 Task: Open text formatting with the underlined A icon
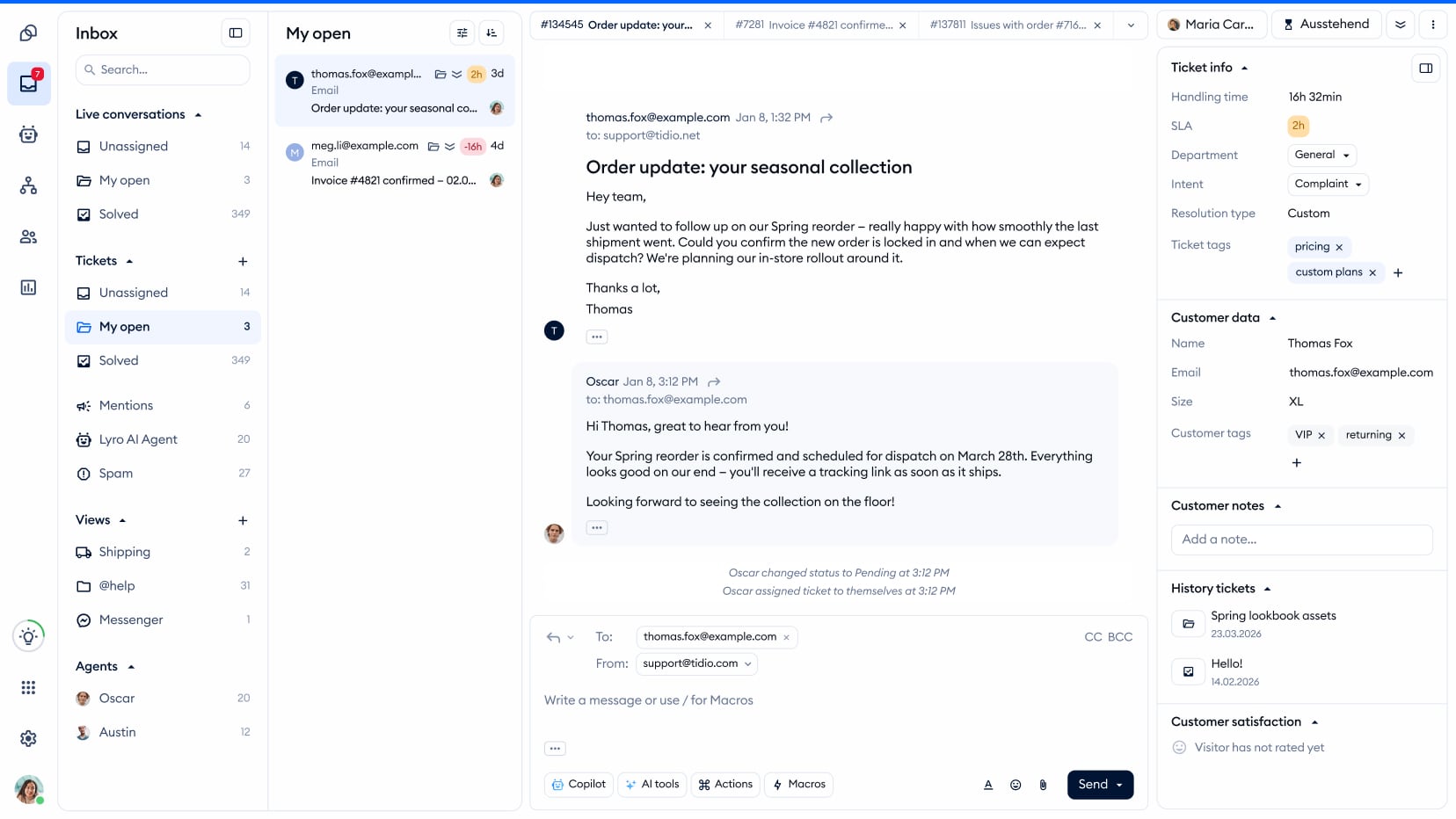coord(988,784)
